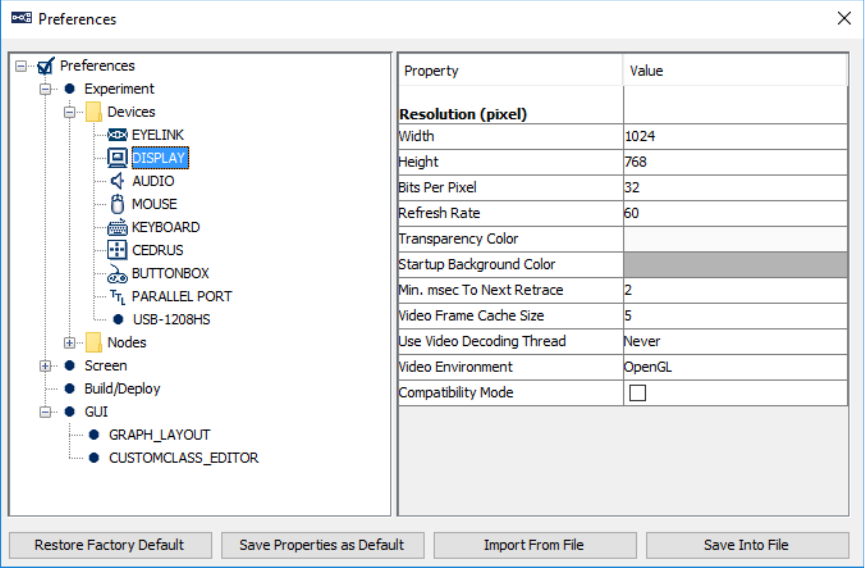This screenshot has width=865, height=568.
Task: Click the PARALLEL PORT TTL icon
Action: [117, 297]
